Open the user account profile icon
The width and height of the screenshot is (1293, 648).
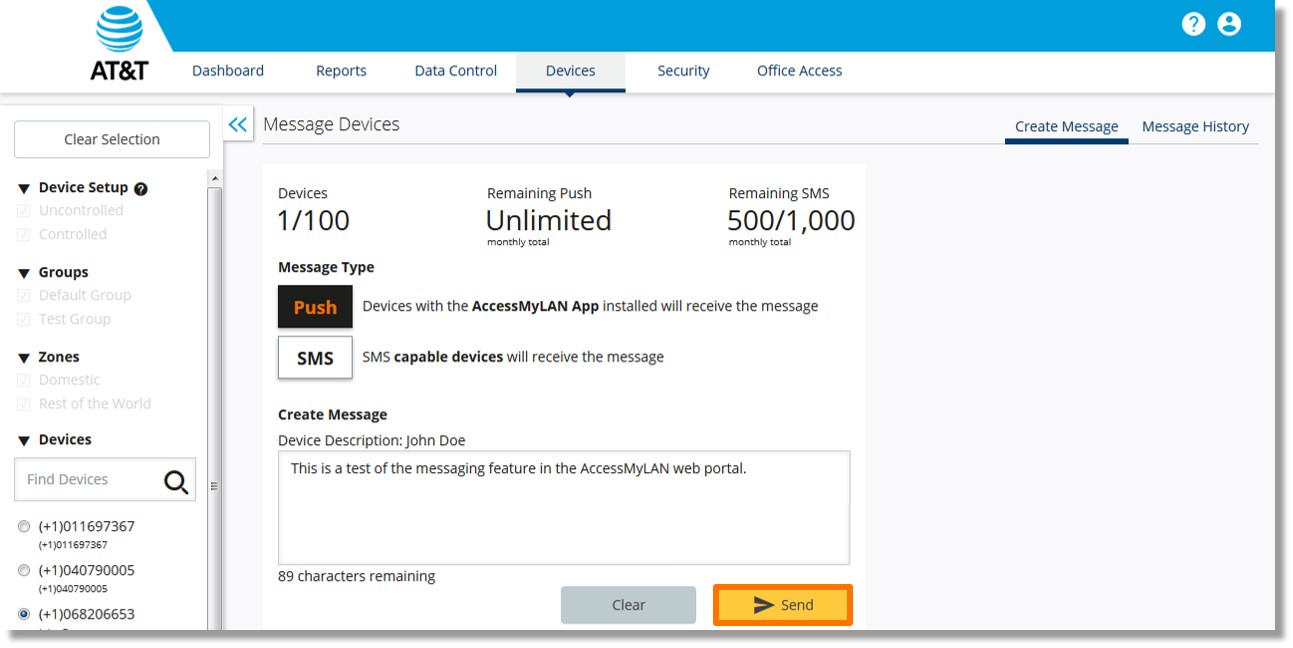[1229, 24]
